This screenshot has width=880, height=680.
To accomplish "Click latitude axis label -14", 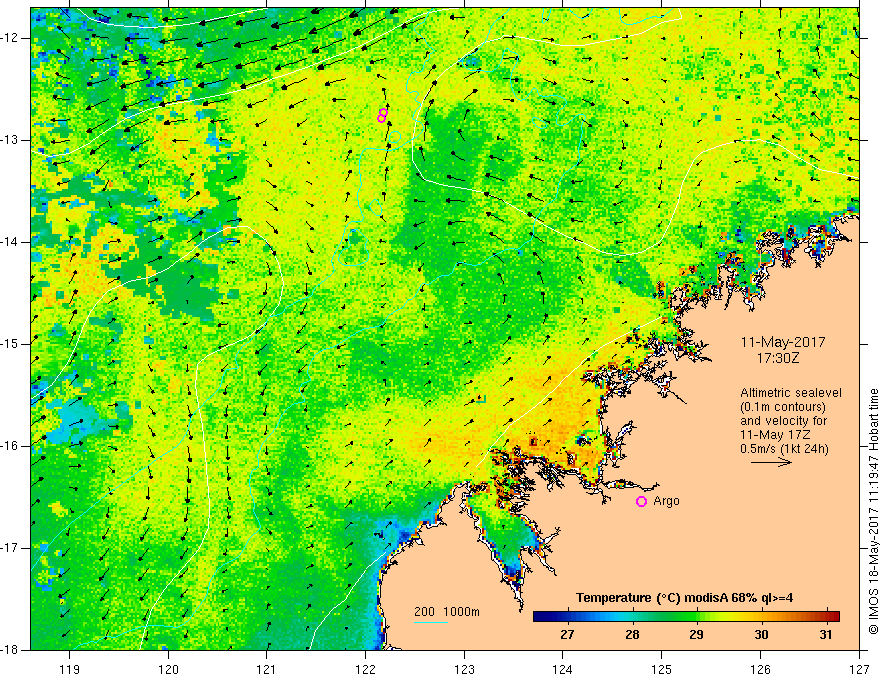I will pyautogui.click(x=10, y=242).
